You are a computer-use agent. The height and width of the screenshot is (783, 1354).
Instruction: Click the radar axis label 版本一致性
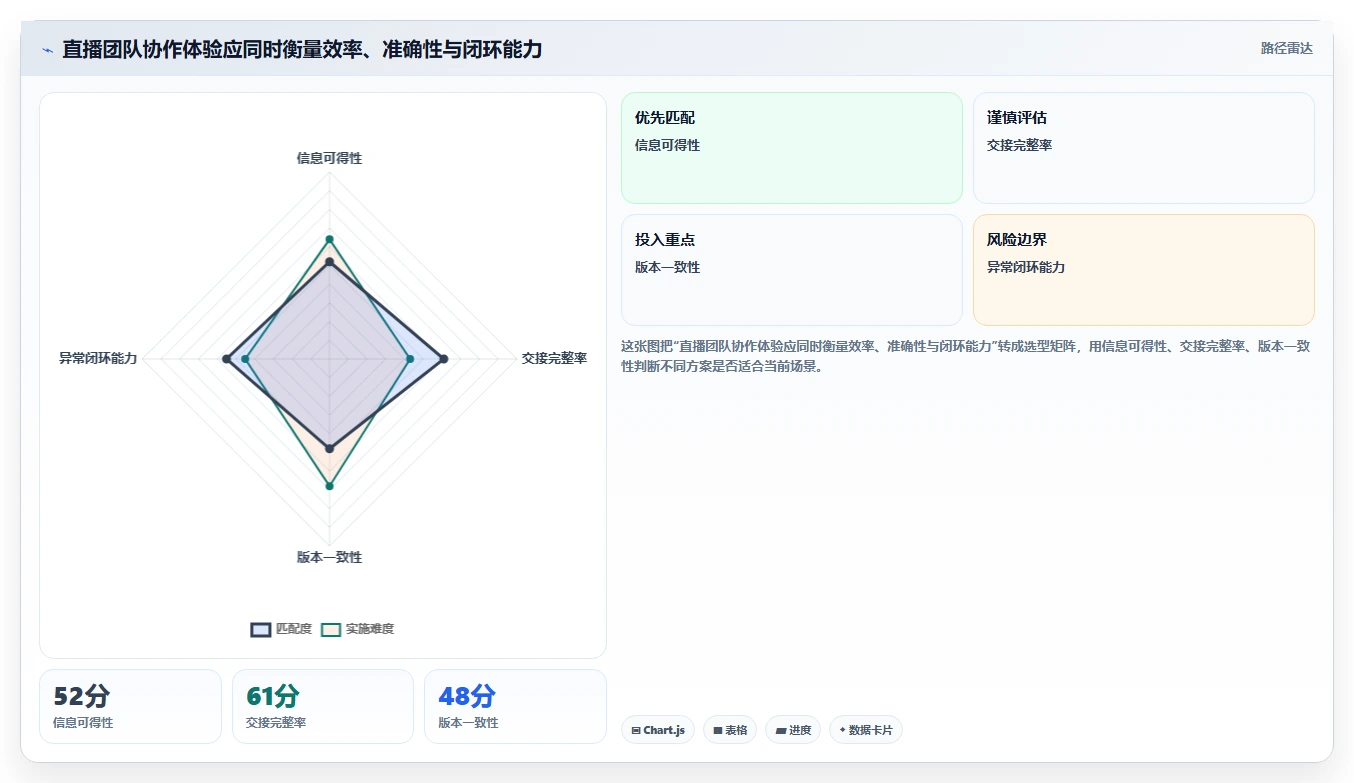tap(329, 557)
